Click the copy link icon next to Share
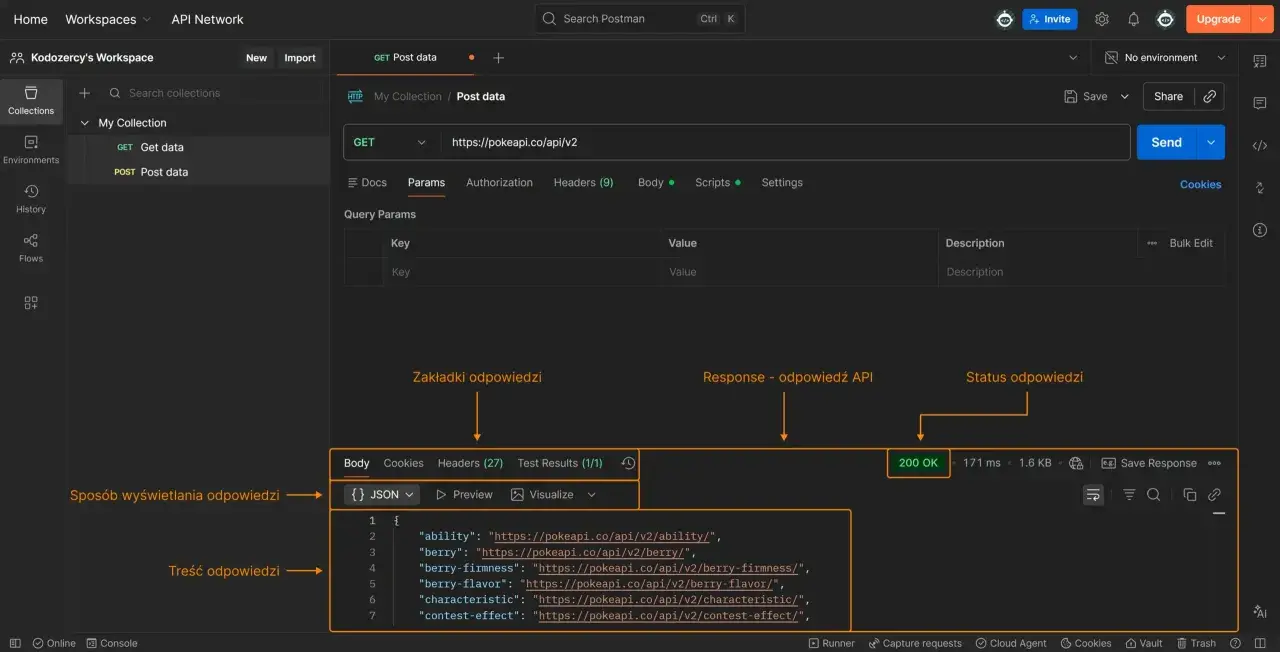This screenshot has width=1280, height=652. (x=1209, y=96)
